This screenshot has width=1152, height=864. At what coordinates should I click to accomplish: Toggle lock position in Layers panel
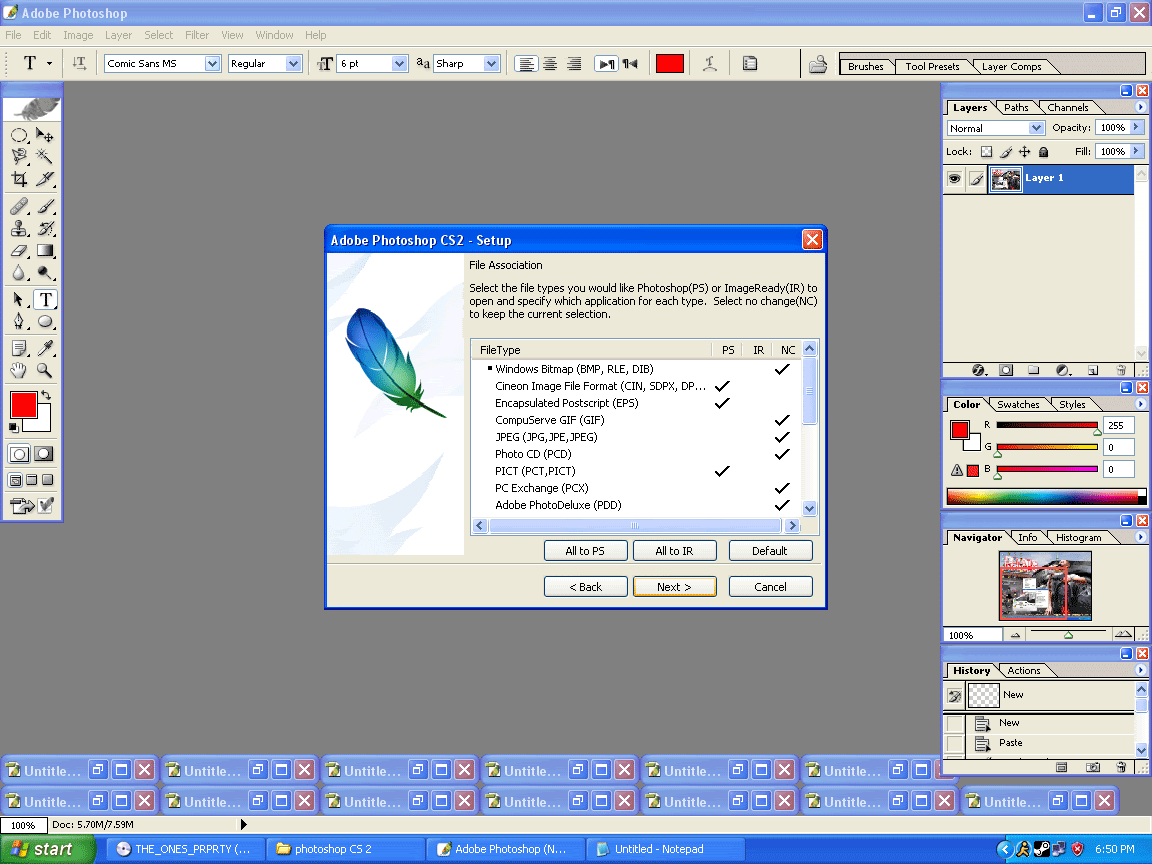pos(1024,152)
